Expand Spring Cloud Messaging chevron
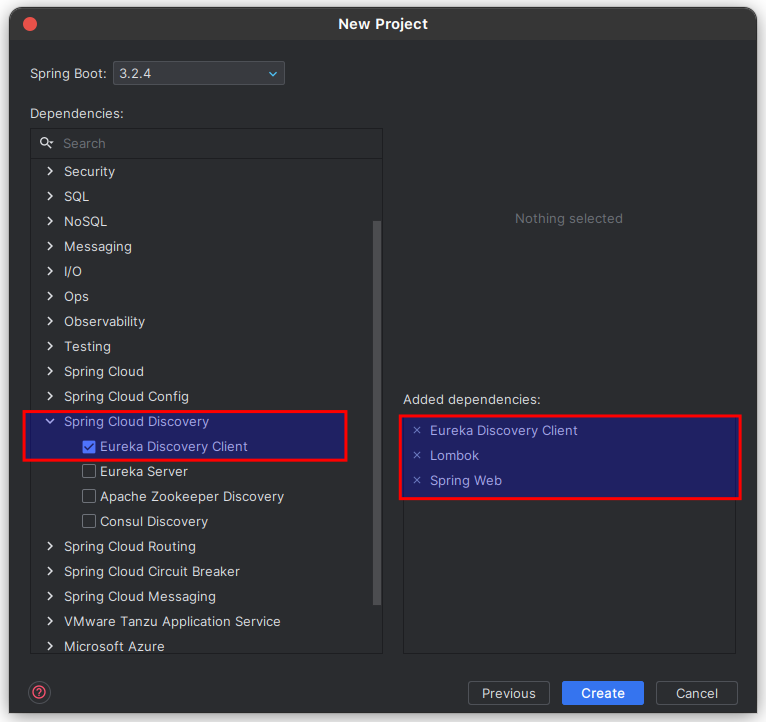This screenshot has height=722, width=766. coord(50,596)
